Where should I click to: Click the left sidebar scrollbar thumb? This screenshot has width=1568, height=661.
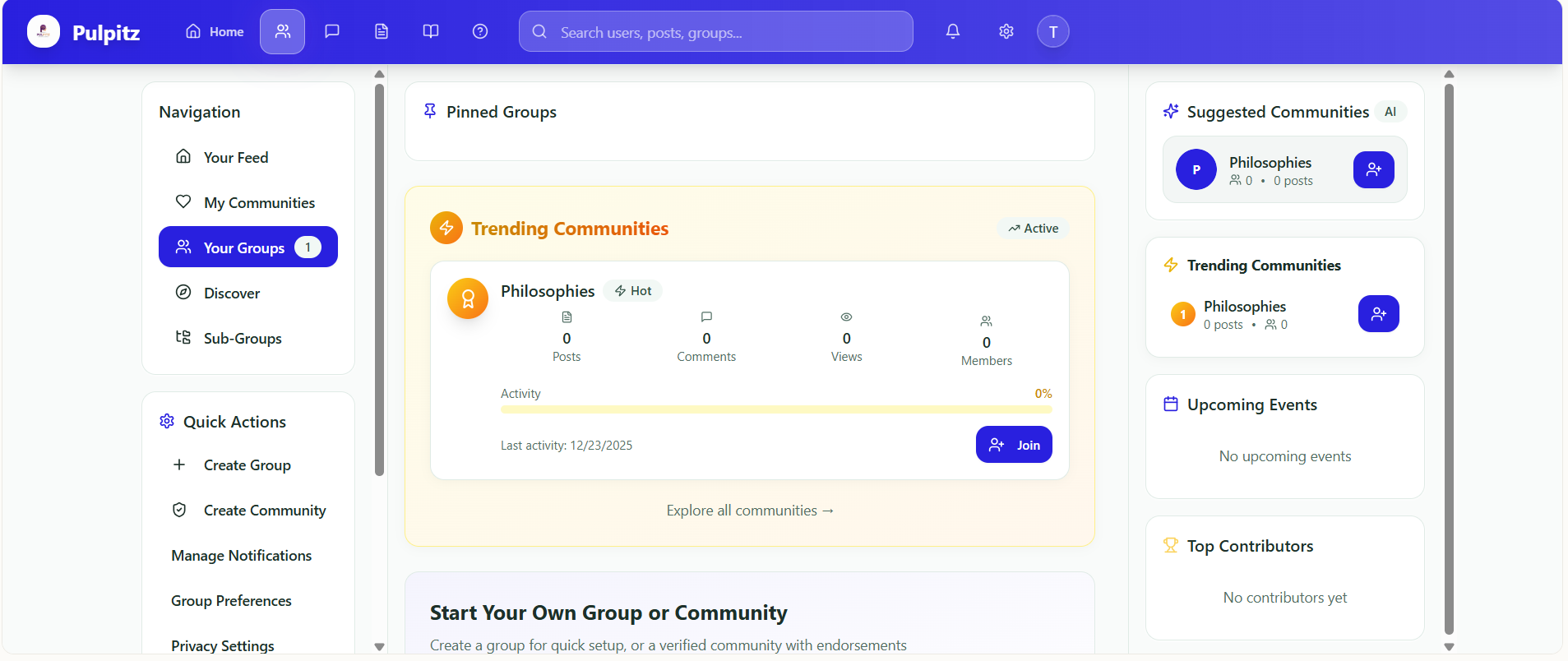click(379, 280)
